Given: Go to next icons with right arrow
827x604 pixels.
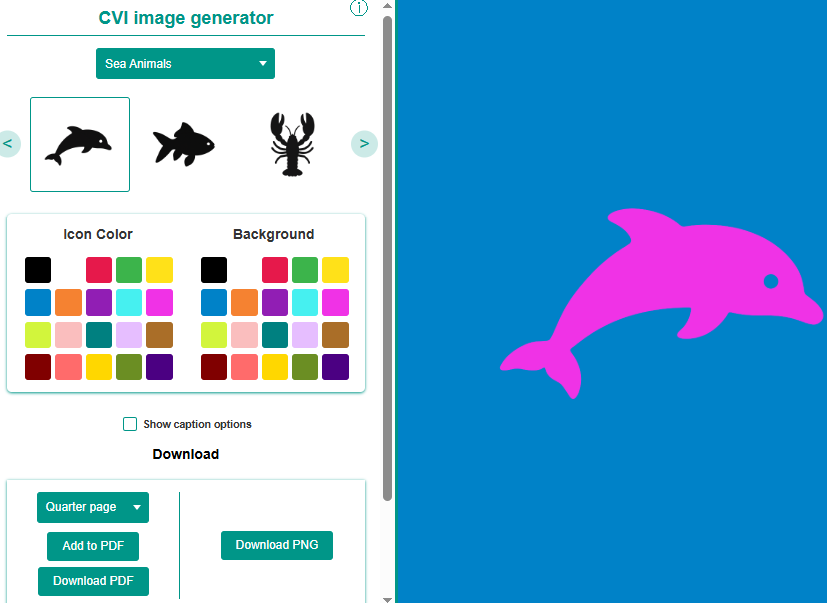Looking at the screenshot, I should [x=364, y=143].
